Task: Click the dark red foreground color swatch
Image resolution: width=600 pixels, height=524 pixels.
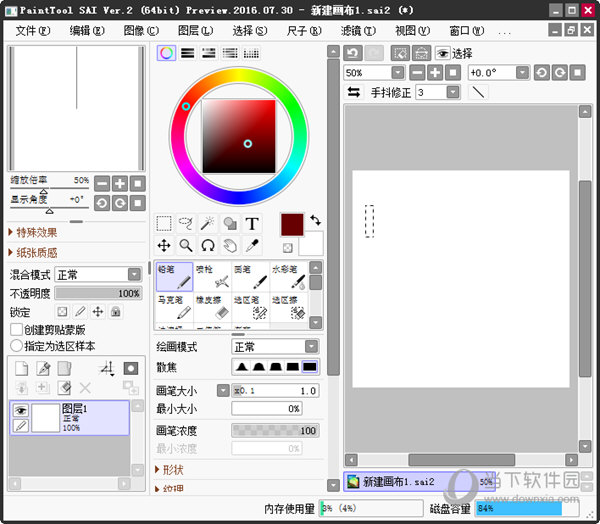Action: coord(291,224)
